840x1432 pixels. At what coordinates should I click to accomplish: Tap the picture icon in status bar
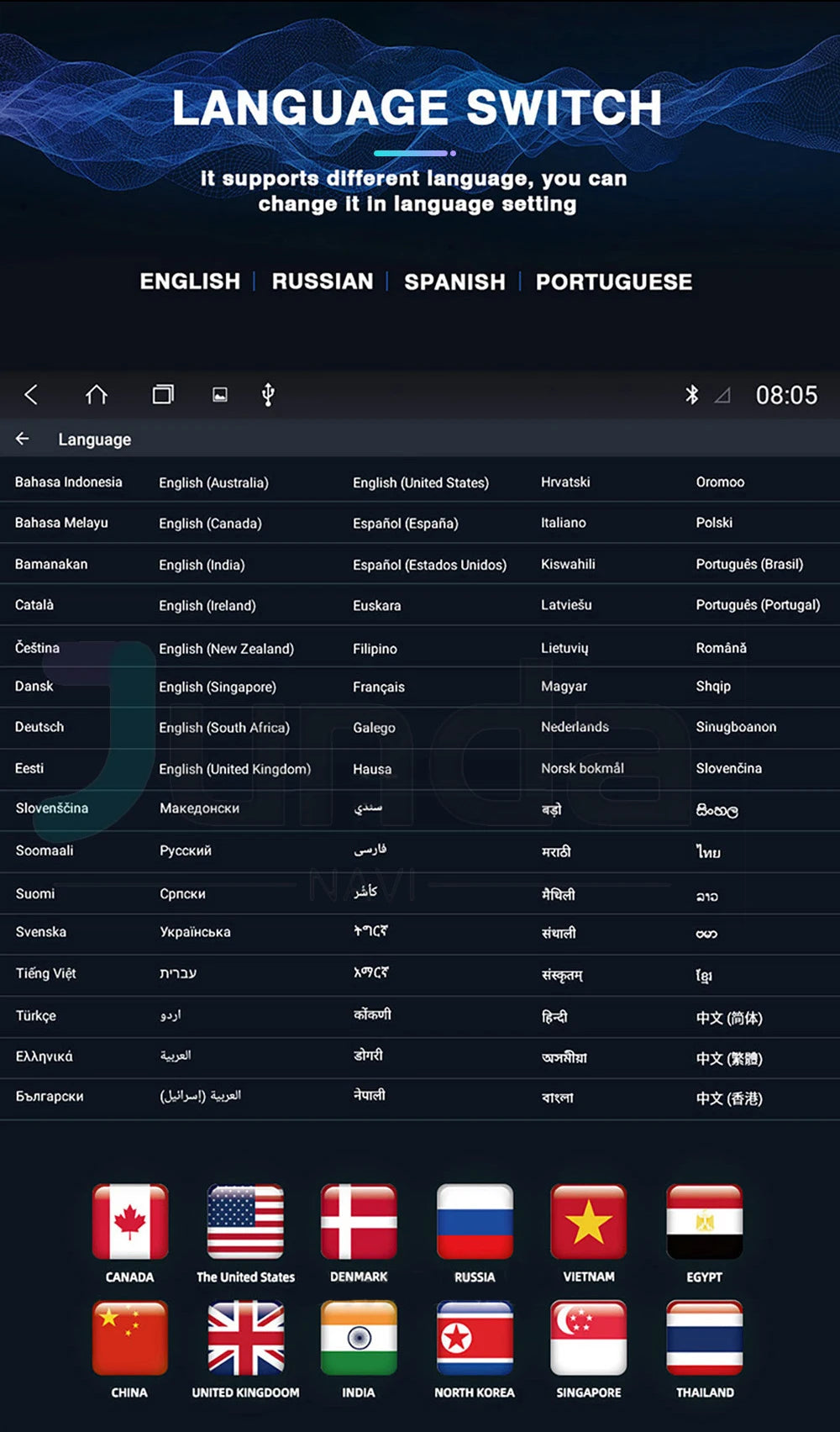(220, 395)
